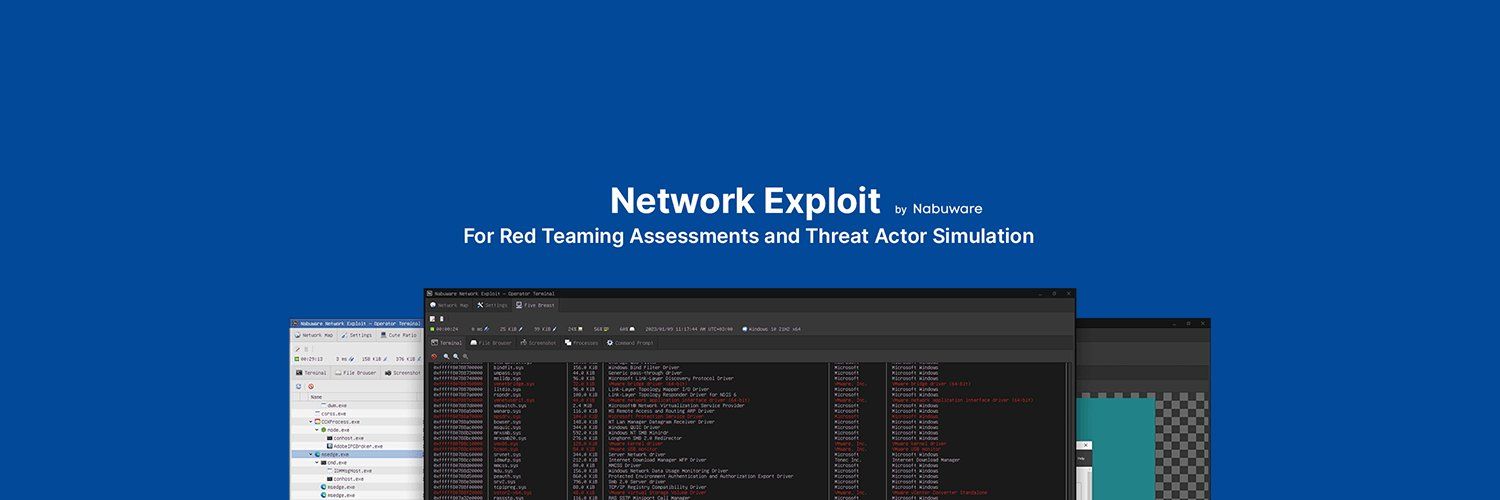
Task: Switch to Terminal tab in left window
Action: (311, 373)
